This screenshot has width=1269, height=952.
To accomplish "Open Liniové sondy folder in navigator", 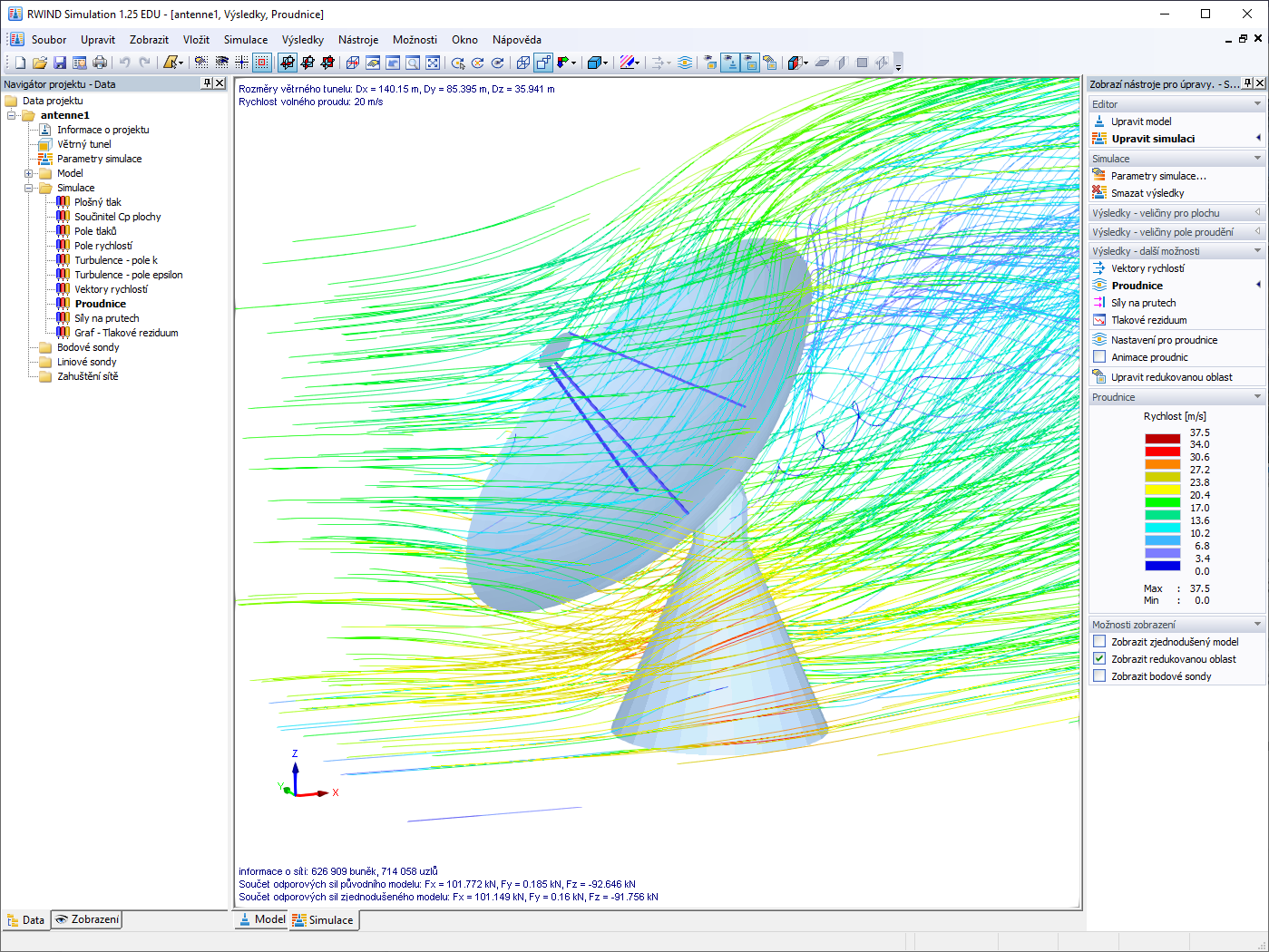I will point(87,362).
